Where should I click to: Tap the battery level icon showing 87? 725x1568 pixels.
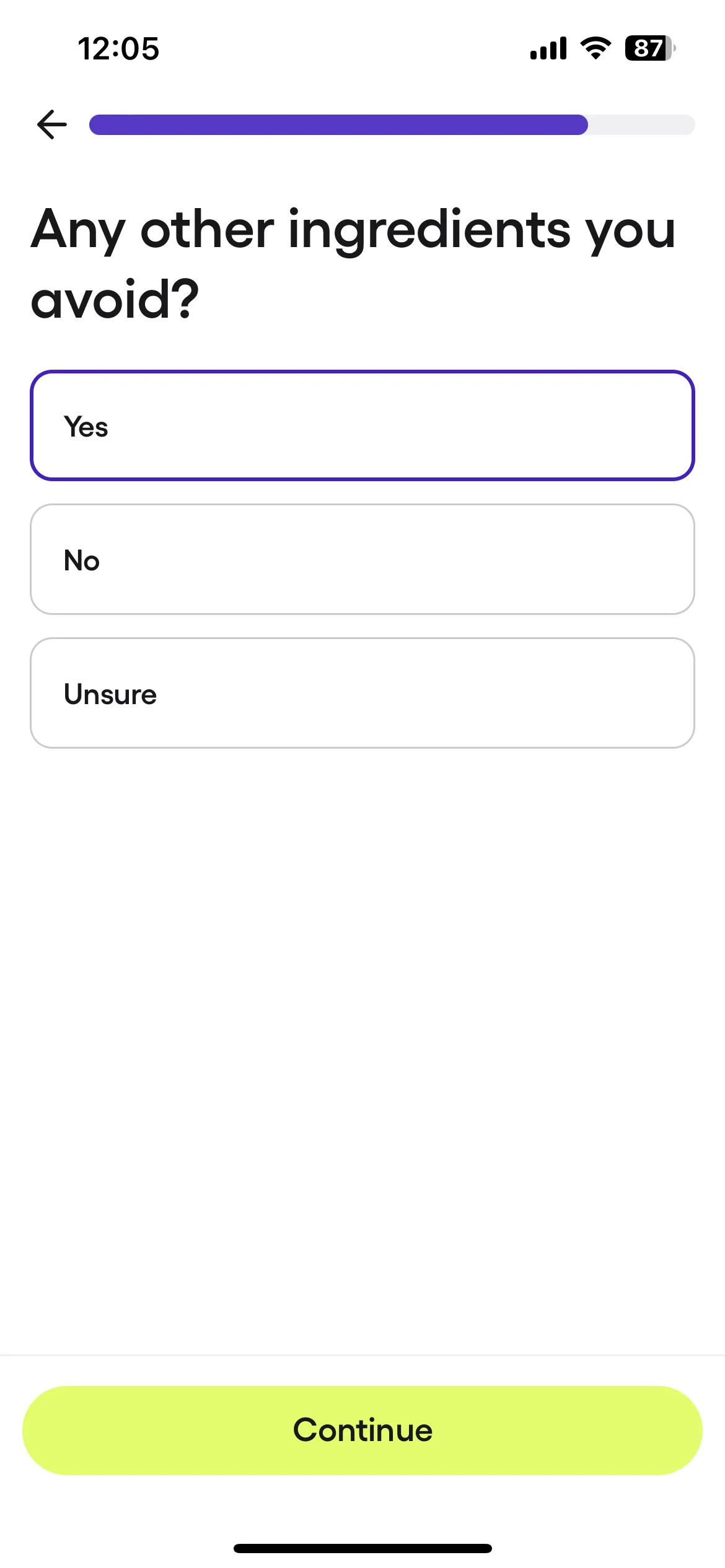[x=650, y=48]
